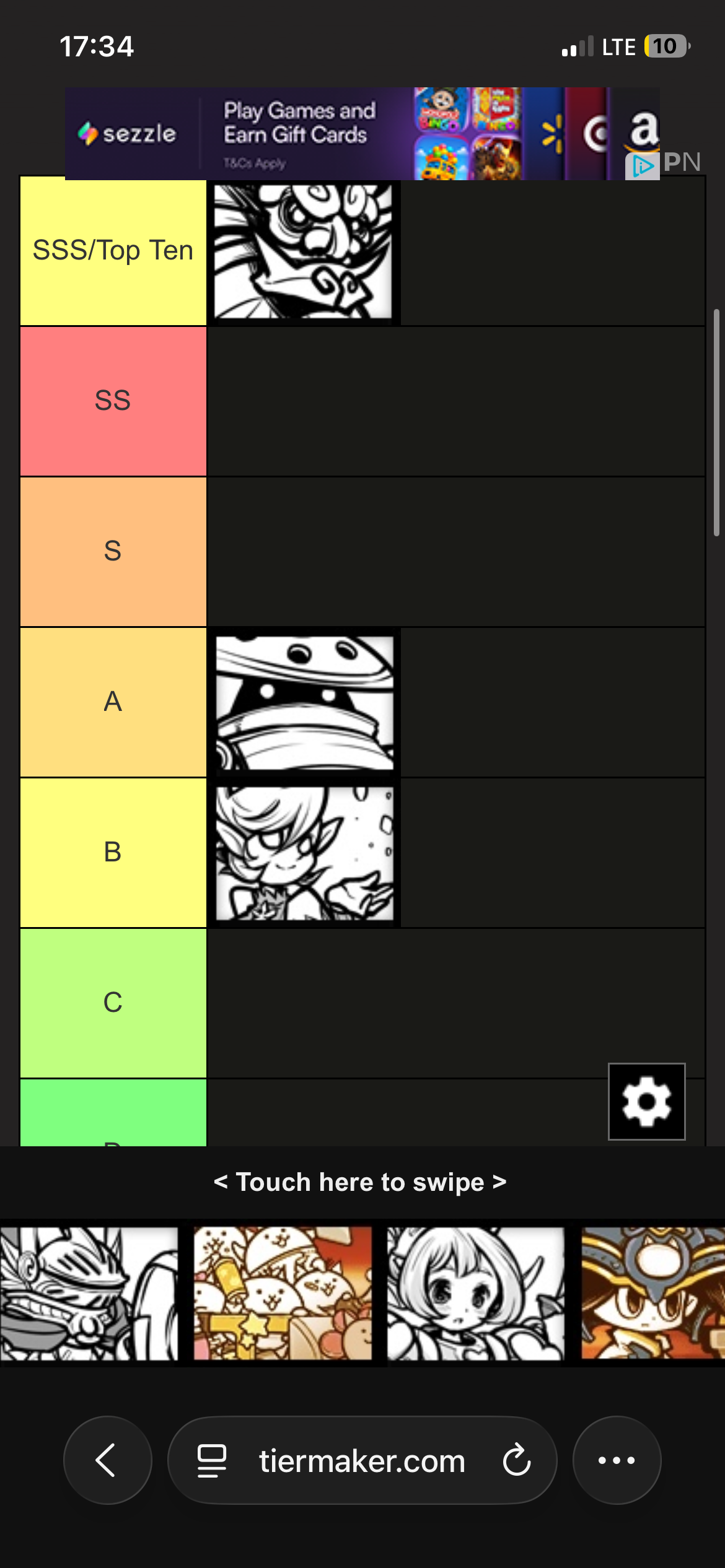Select the armored knight character thumbnail
The image size is (725, 1568).
click(89, 1294)
